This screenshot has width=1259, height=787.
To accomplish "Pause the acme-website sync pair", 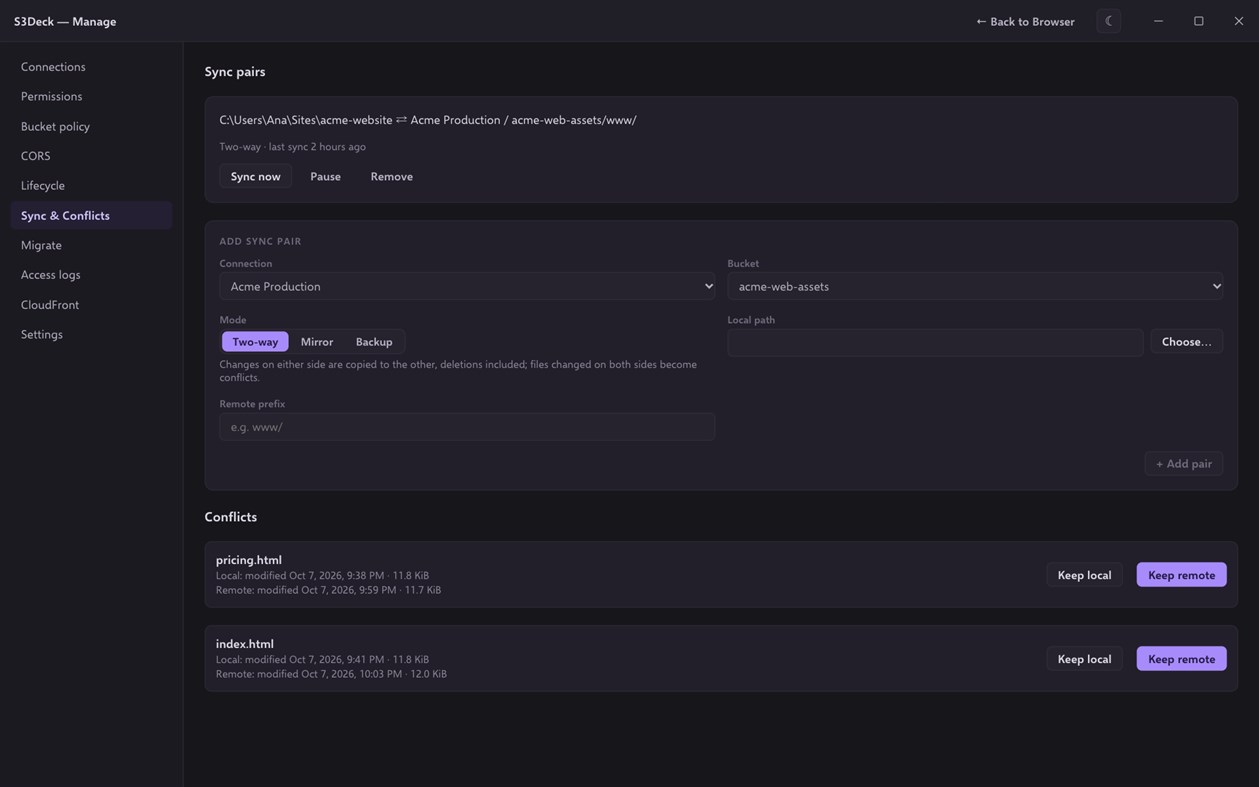I will (325, 176).
